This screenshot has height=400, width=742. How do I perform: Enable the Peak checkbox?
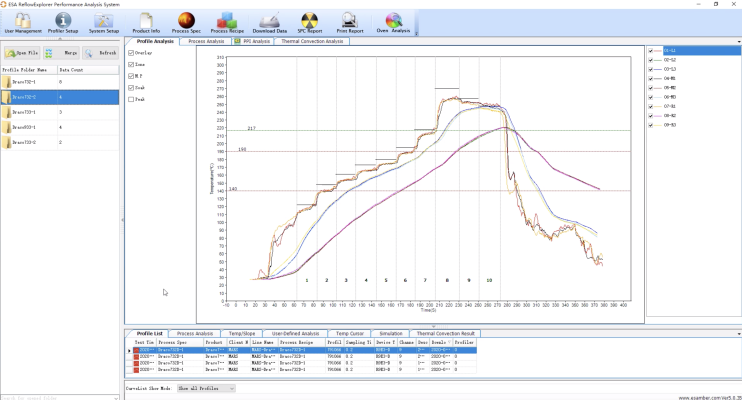(132, 99)
